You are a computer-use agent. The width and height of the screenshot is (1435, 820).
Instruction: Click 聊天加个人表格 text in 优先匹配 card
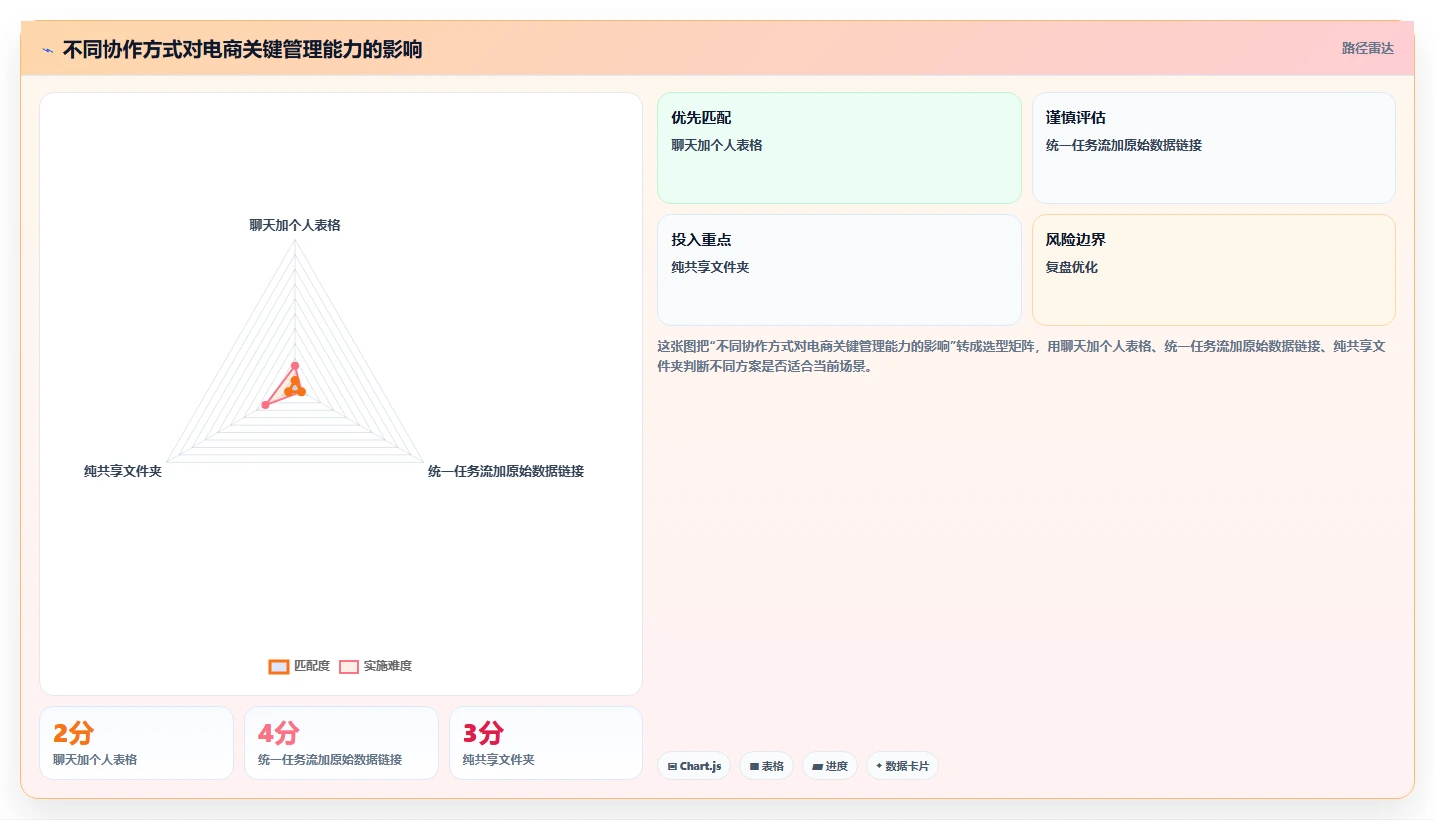point(717,145)
